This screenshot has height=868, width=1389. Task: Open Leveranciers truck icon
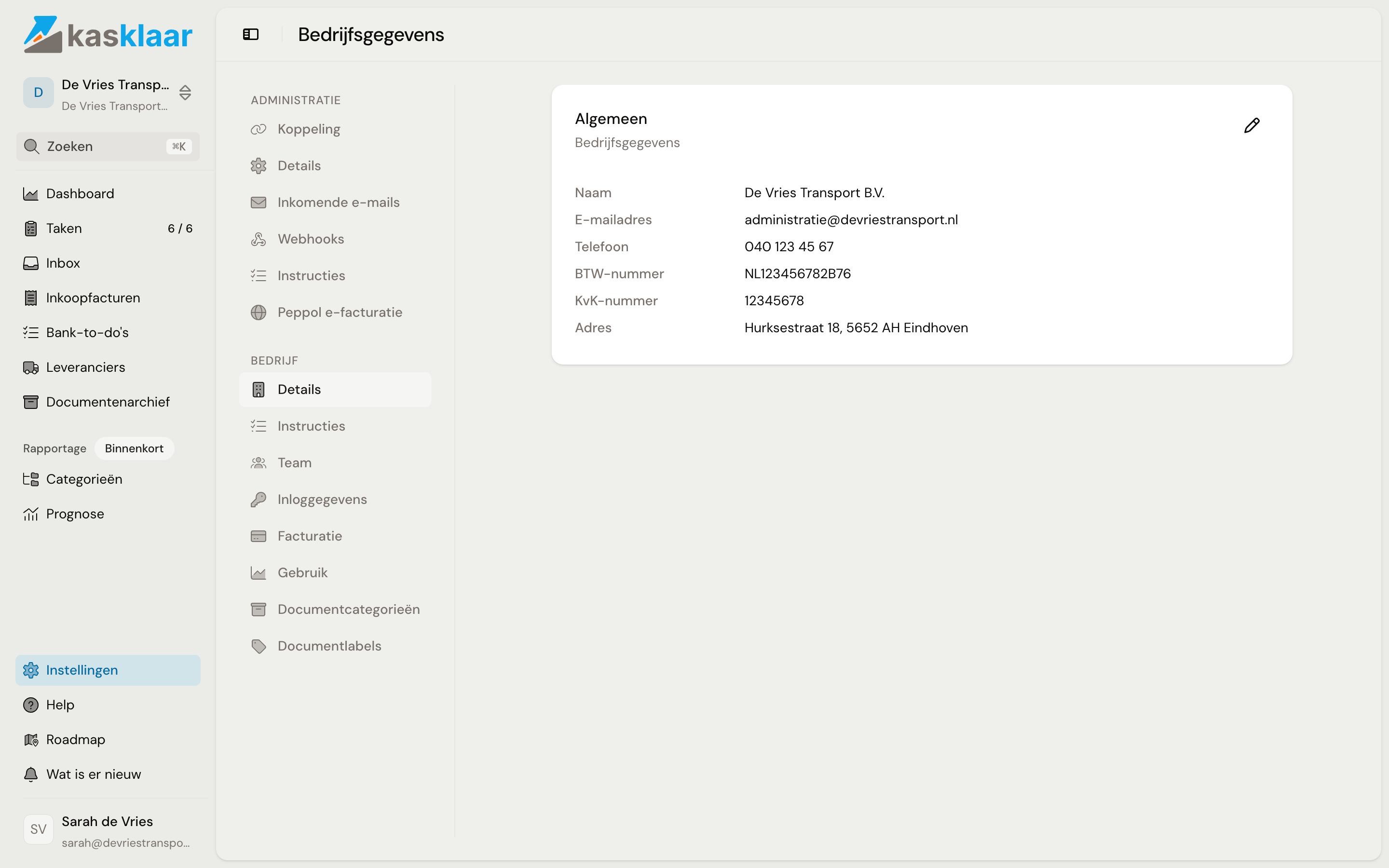click(x=30, y=367)
